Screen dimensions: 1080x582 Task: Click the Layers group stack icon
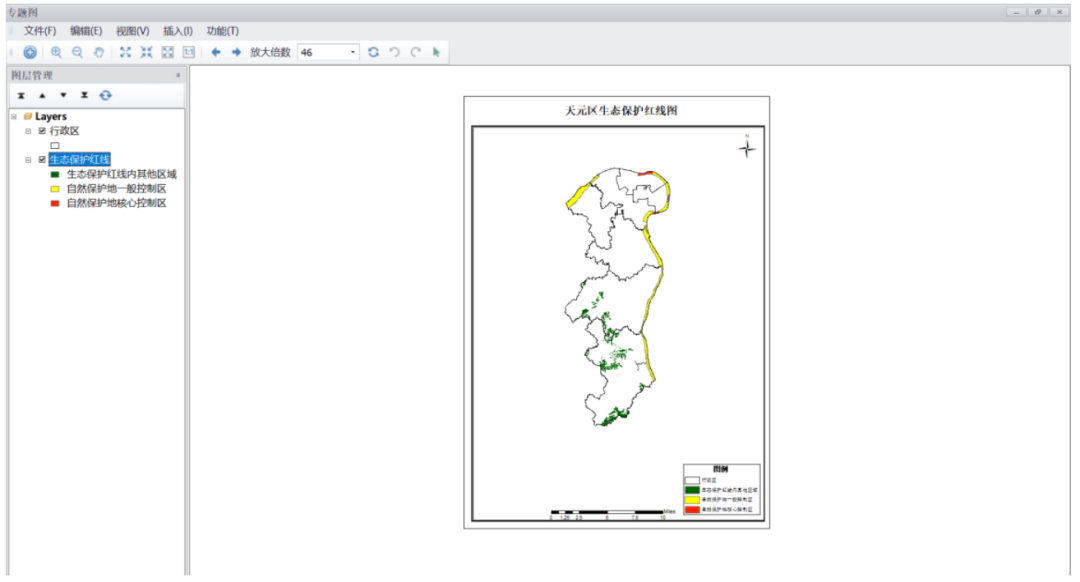point(28,116)
